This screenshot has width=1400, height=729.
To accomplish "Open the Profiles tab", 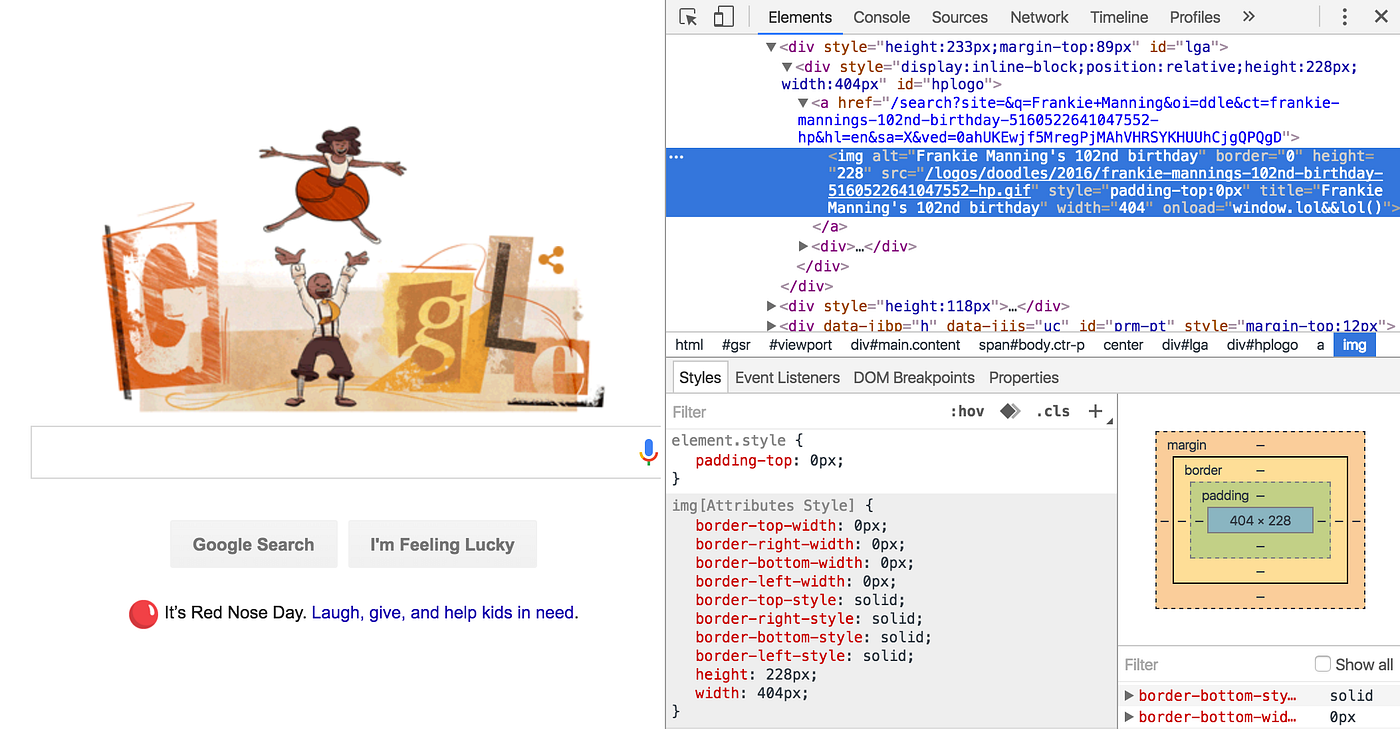I will coord(1195,17).
